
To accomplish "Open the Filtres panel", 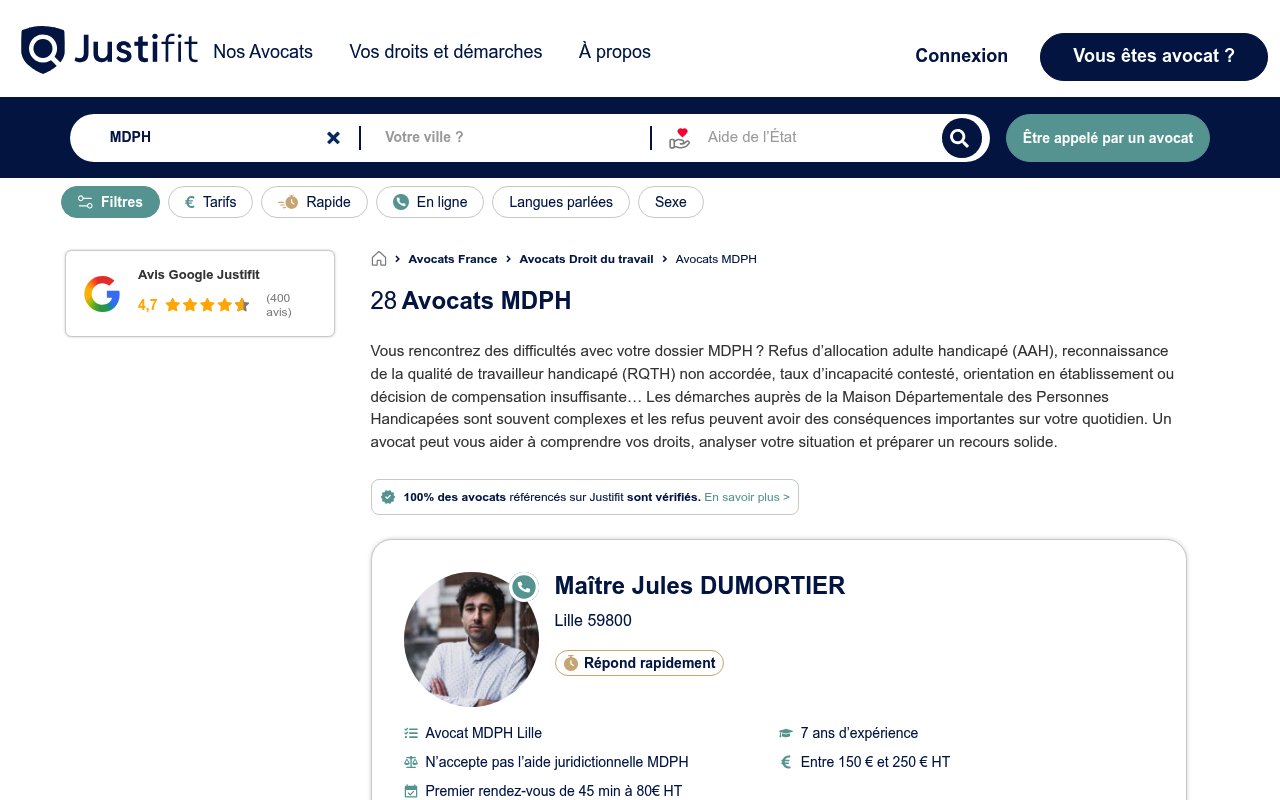I will (x=110, y=202).
